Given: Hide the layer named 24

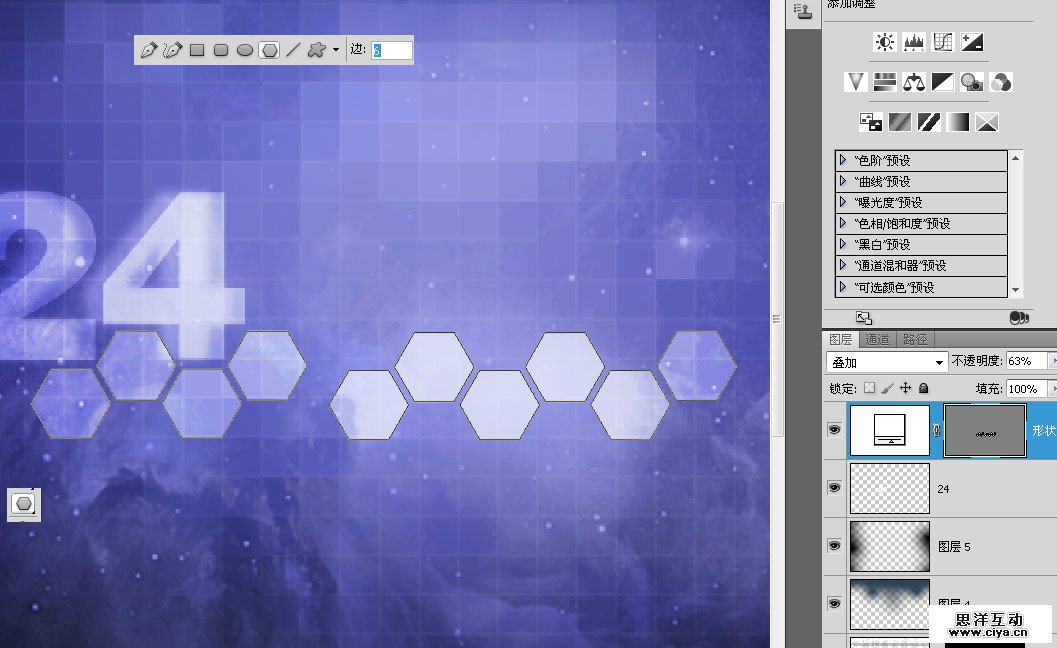Looking at the screenshot, I should 834,487.
